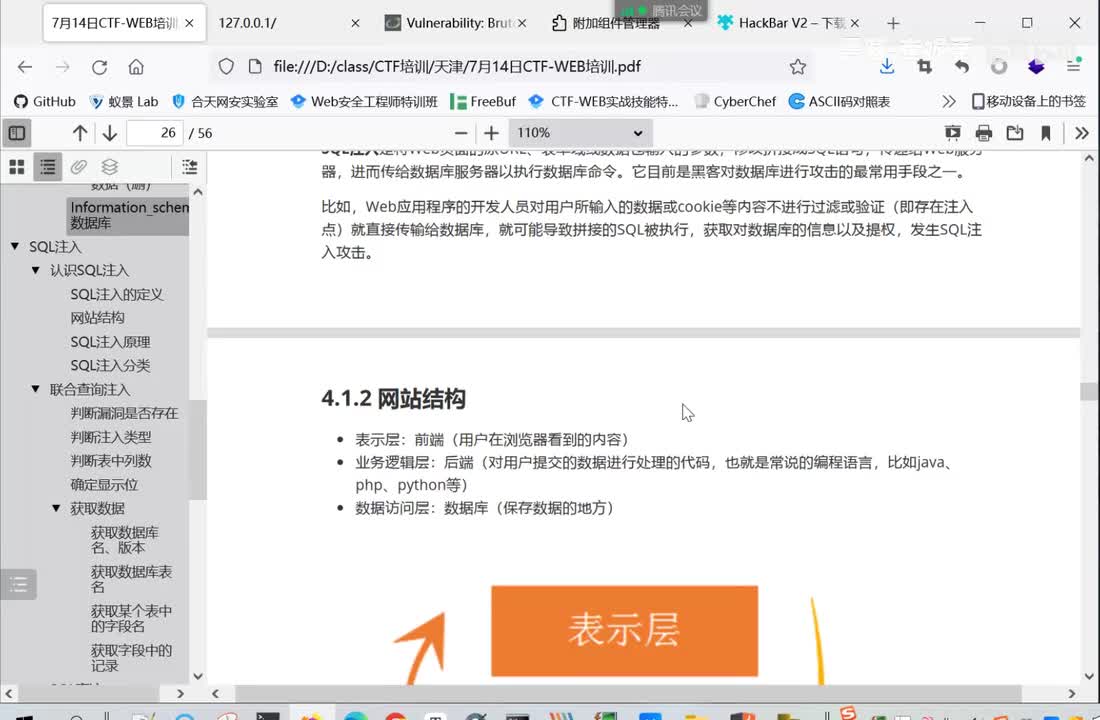
Task: Collapse the SQL注入 outline node
Action: 15,246
